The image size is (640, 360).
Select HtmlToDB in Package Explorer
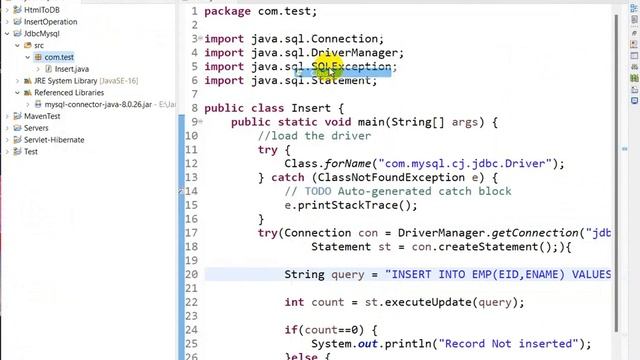pos(42,10)
